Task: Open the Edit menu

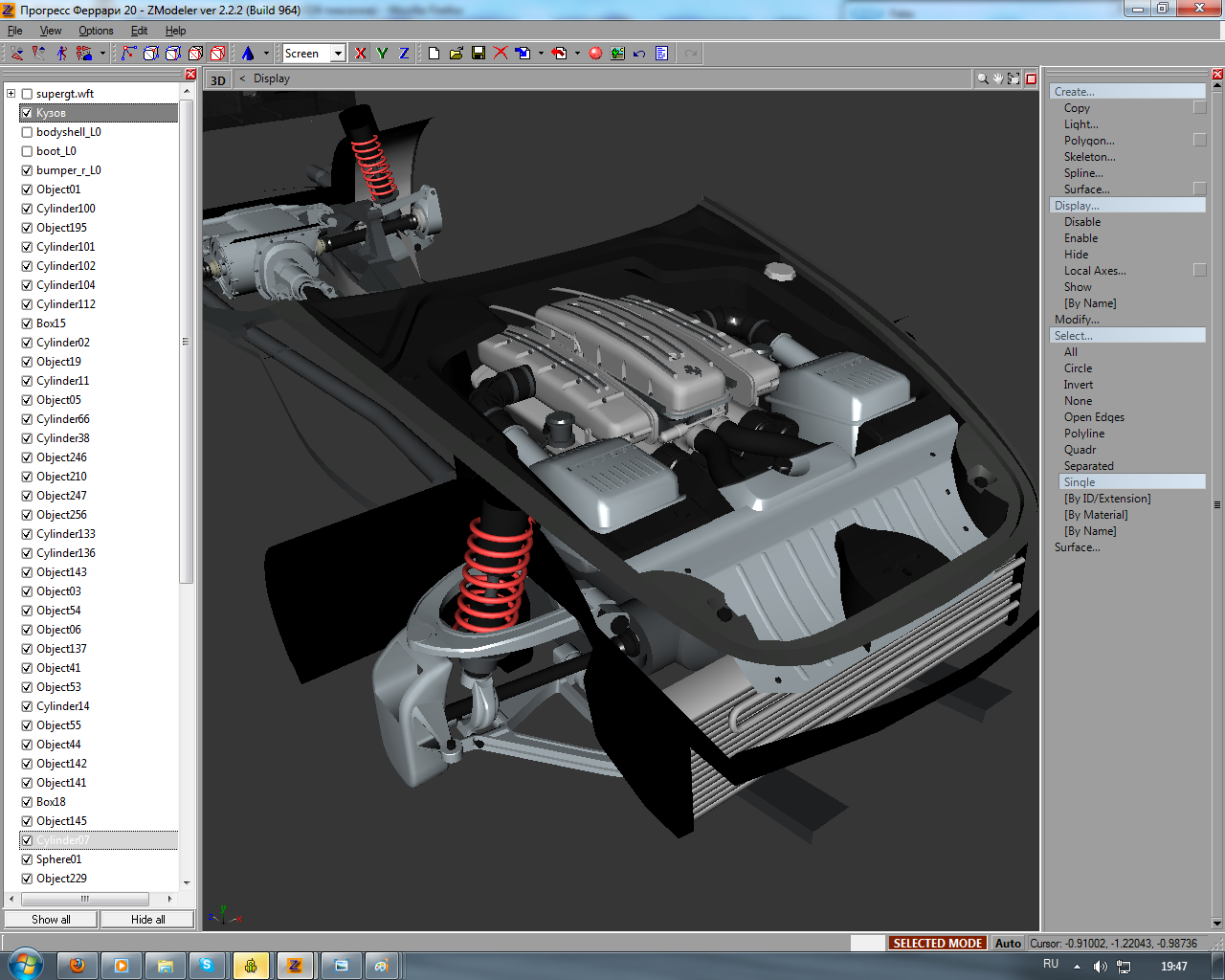Action: pyautogui.click(x=139, y=31)
